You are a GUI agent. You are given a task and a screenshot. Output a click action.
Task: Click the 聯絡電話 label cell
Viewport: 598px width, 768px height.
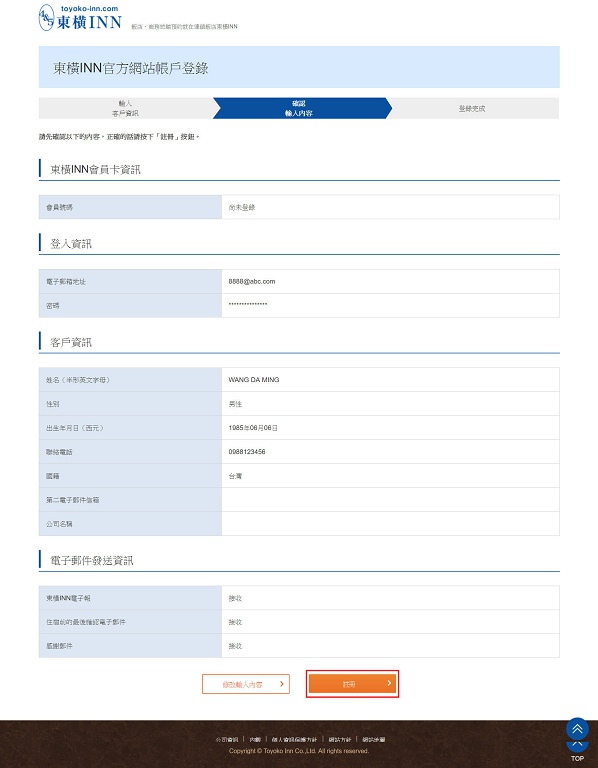(130, 452)
